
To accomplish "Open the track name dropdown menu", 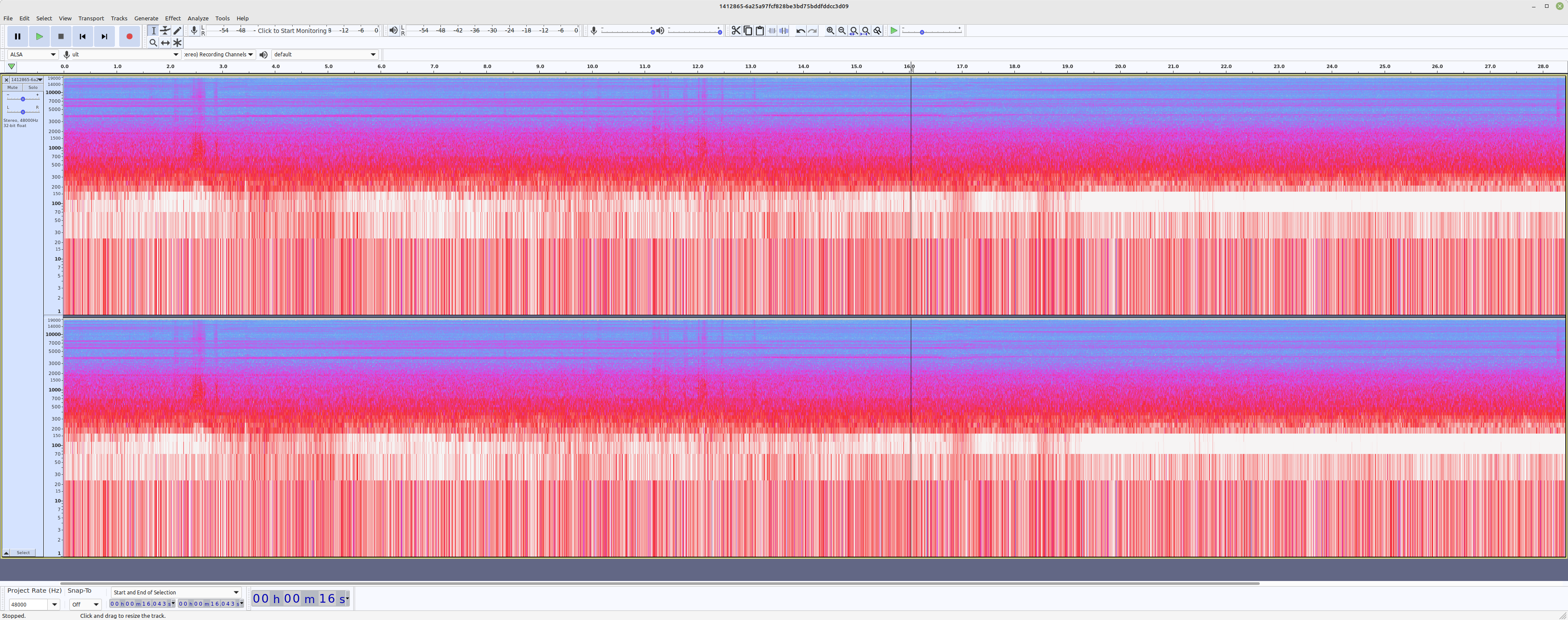I will (27, 80).
